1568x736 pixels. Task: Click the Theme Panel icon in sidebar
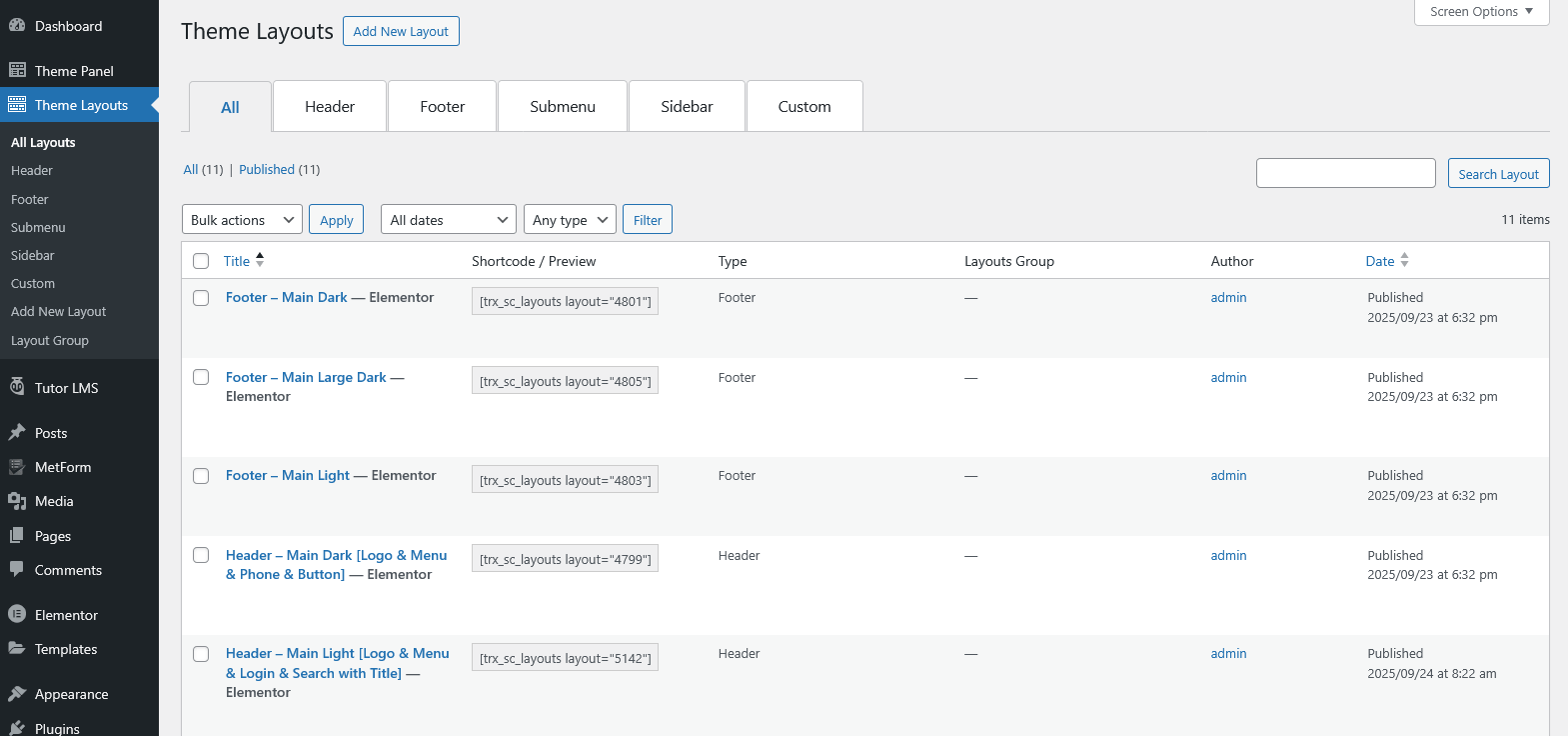[17, 70]
